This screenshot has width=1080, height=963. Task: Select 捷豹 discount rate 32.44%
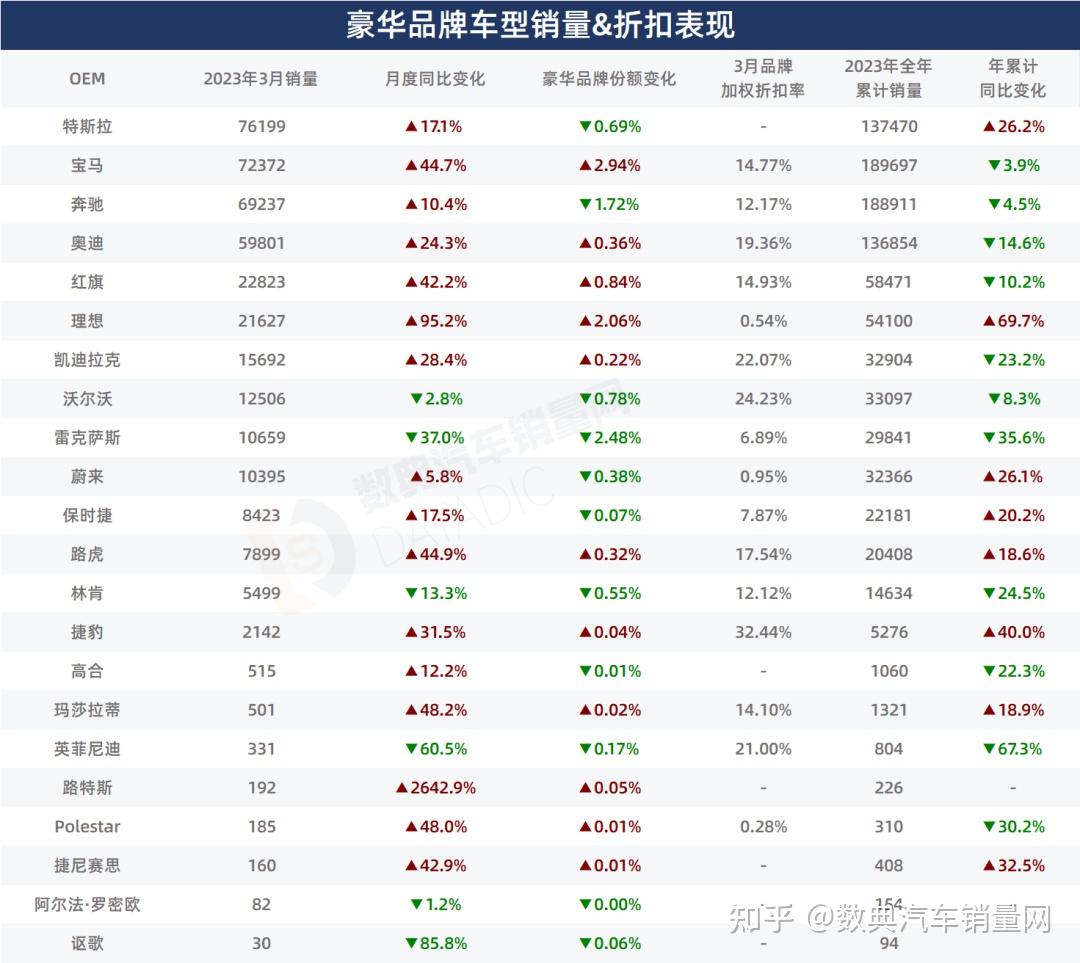763,632
